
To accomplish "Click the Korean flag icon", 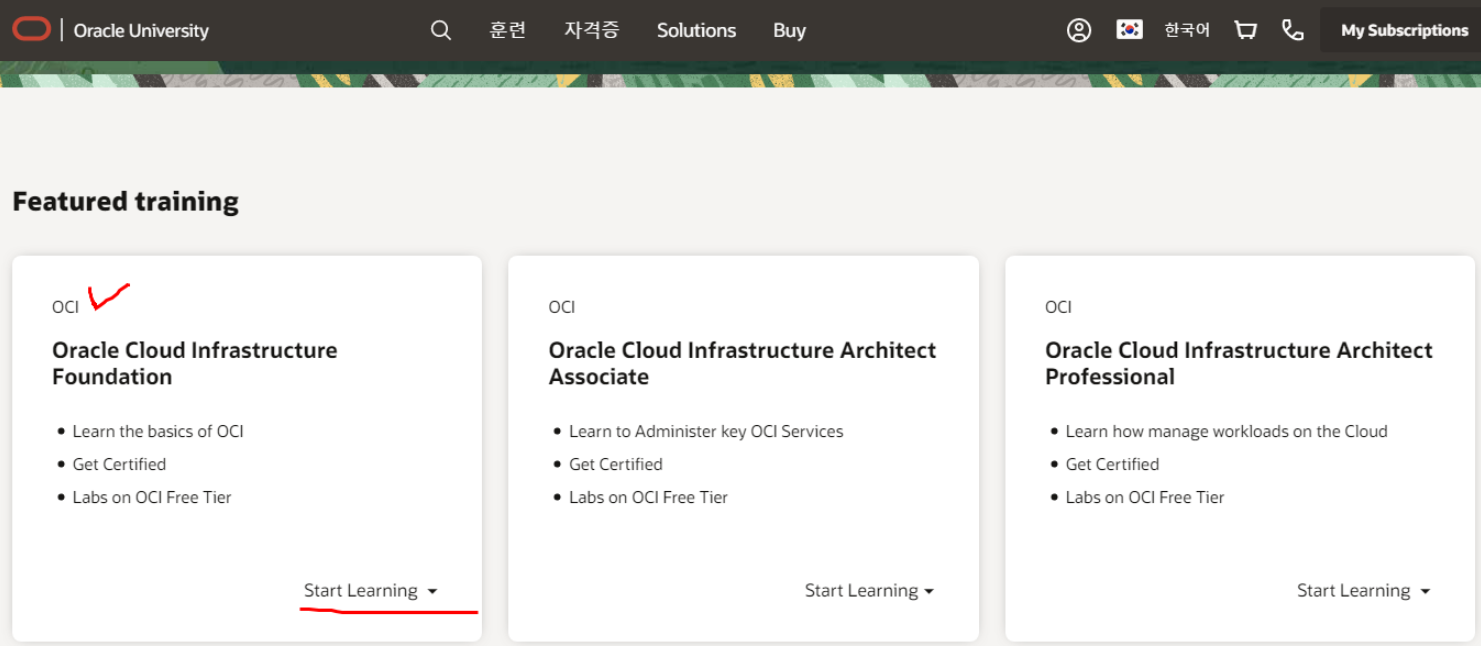I will point(1130,30).
